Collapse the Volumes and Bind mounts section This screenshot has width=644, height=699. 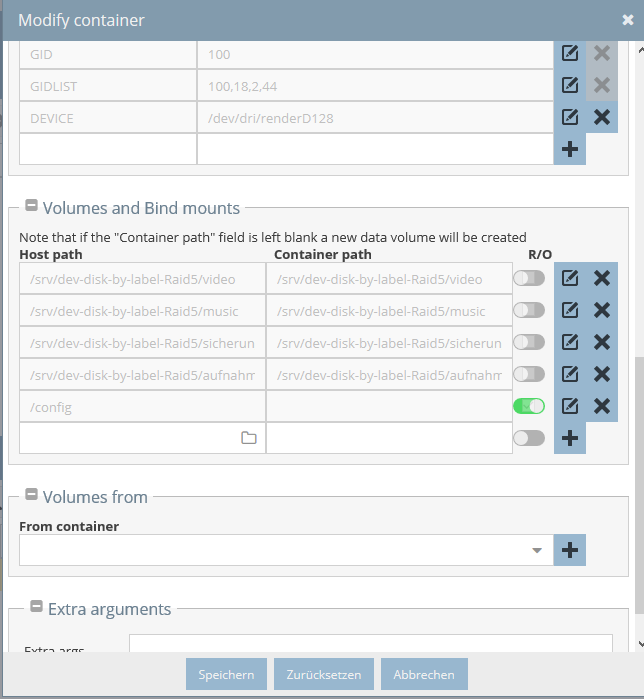click(x=31, y=206)
